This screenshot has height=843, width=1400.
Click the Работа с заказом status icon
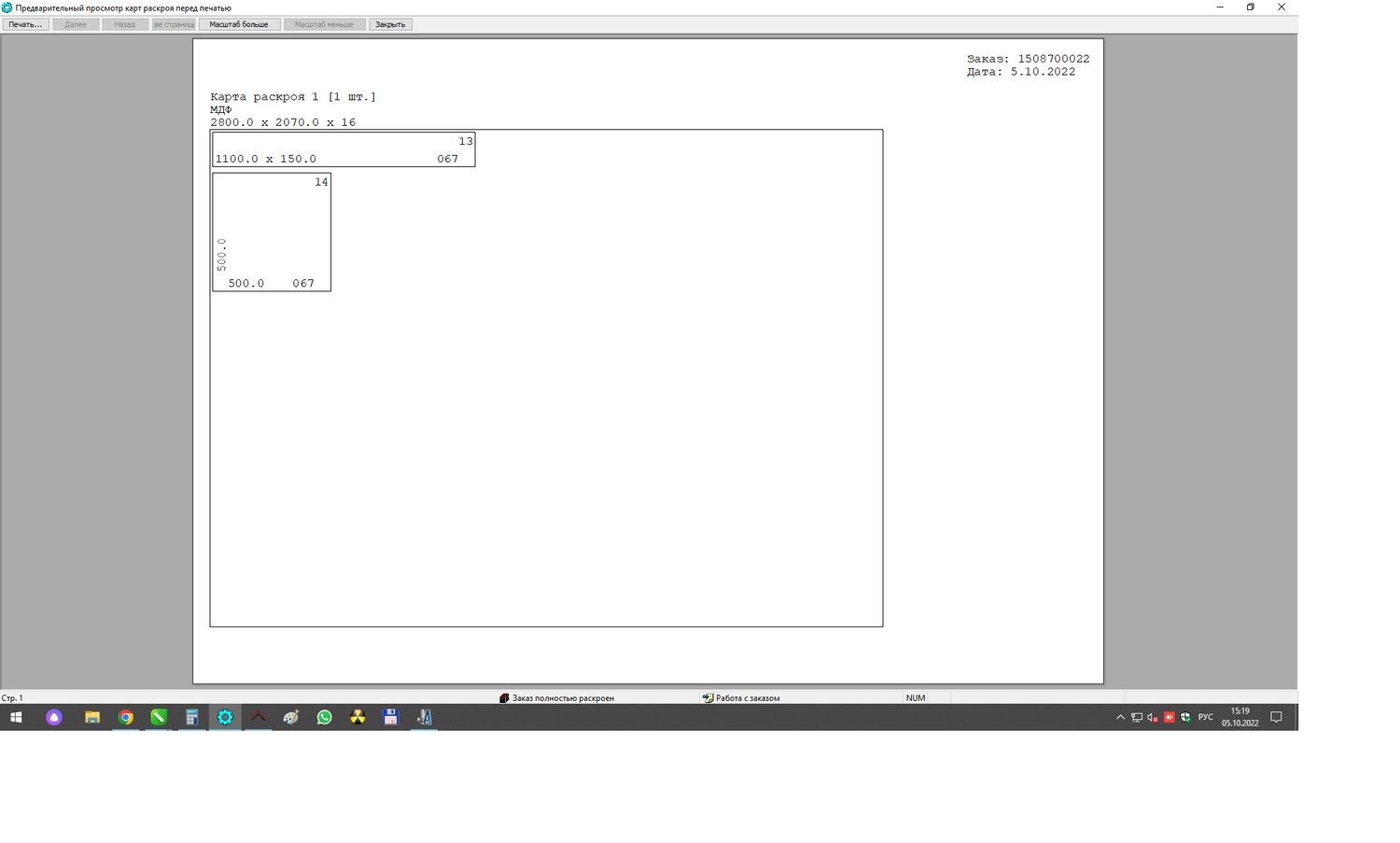point(707,698)
